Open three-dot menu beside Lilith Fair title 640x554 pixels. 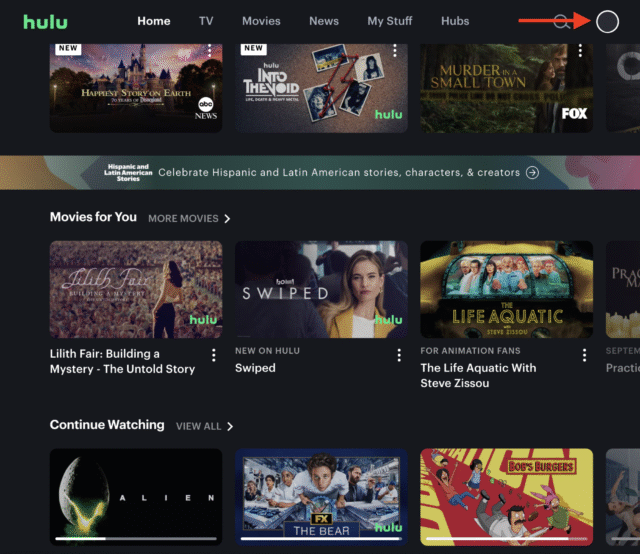213,355
